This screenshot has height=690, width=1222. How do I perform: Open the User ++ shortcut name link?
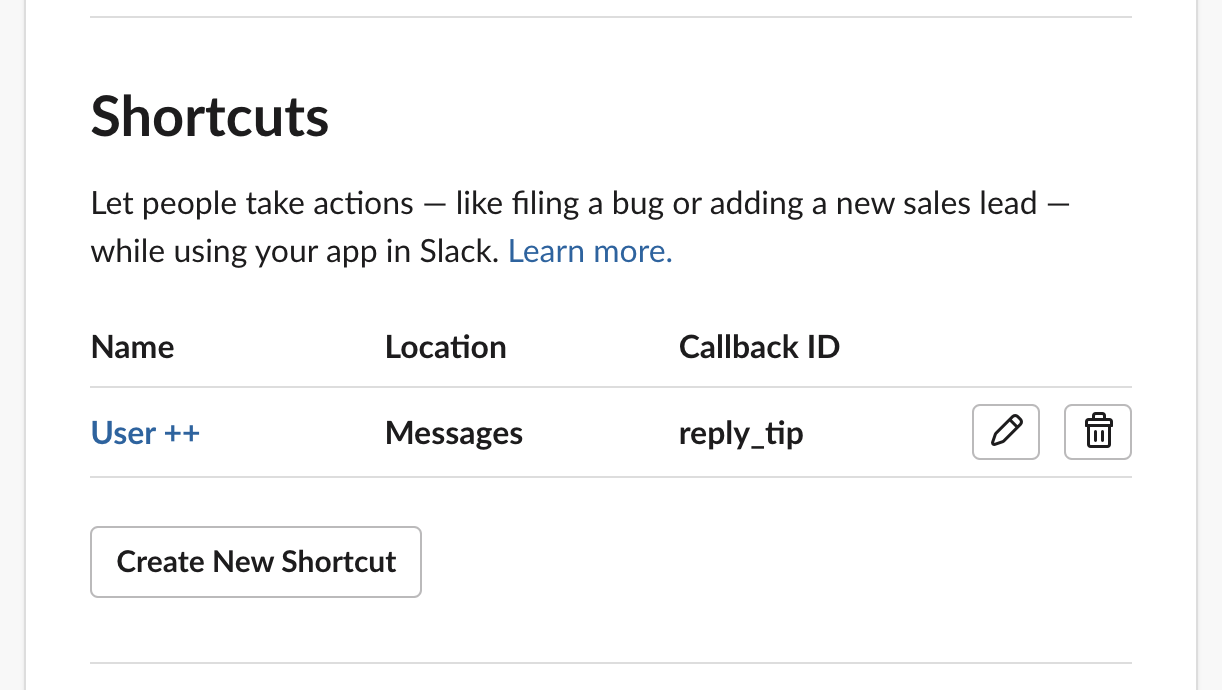[x=145, y=433]
